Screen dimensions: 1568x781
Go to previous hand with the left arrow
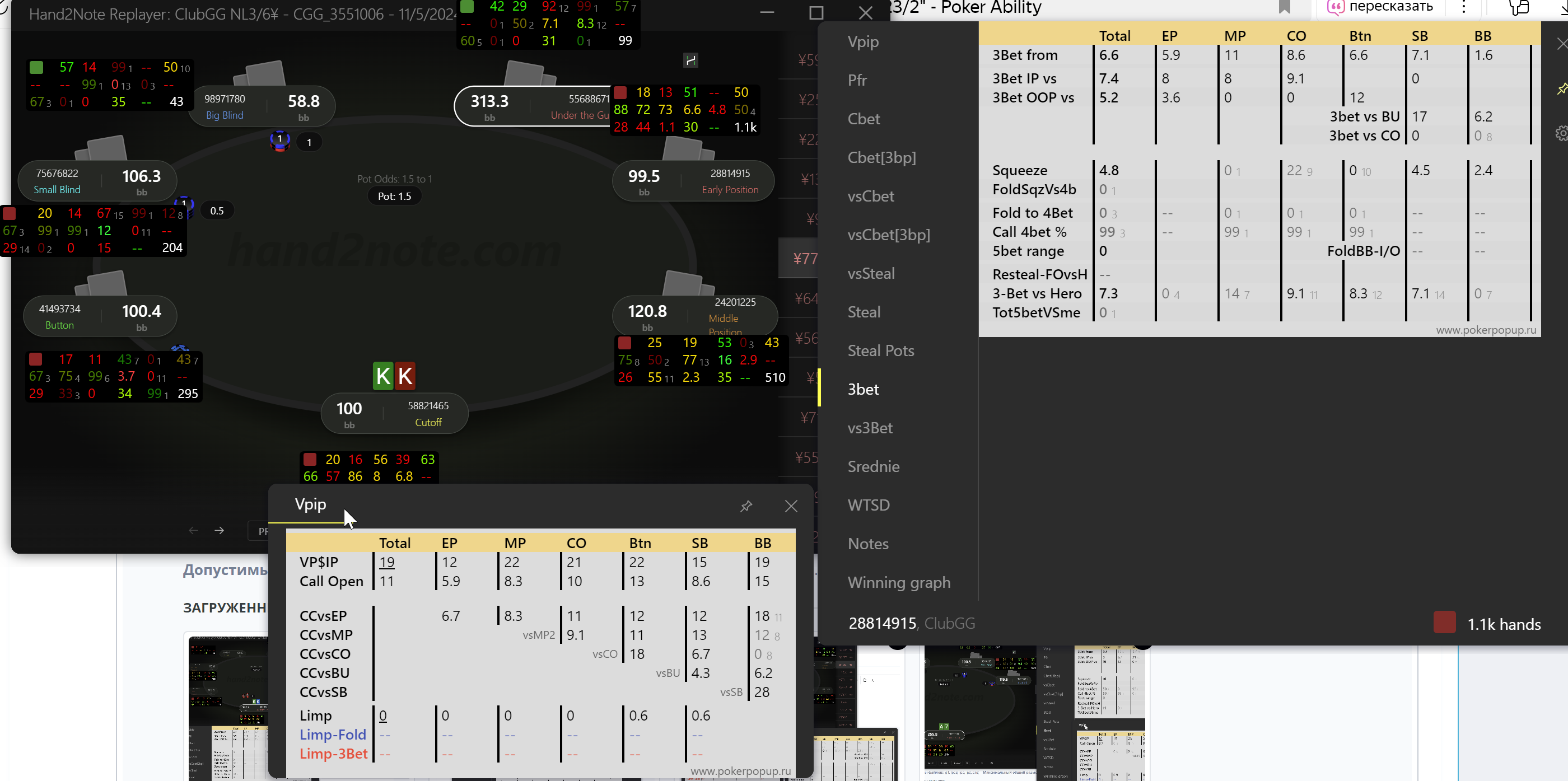click(193, 530)
